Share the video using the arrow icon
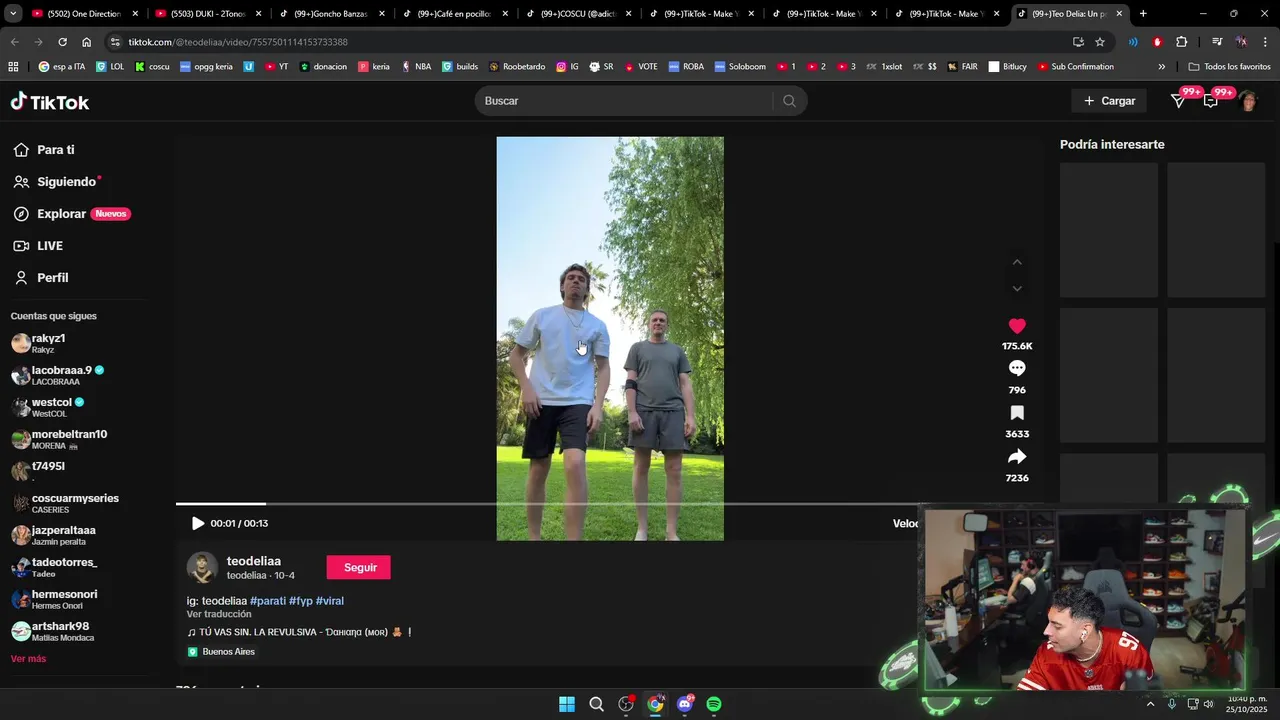Viewport: 1280px width, 720px height. (1017, 457)
